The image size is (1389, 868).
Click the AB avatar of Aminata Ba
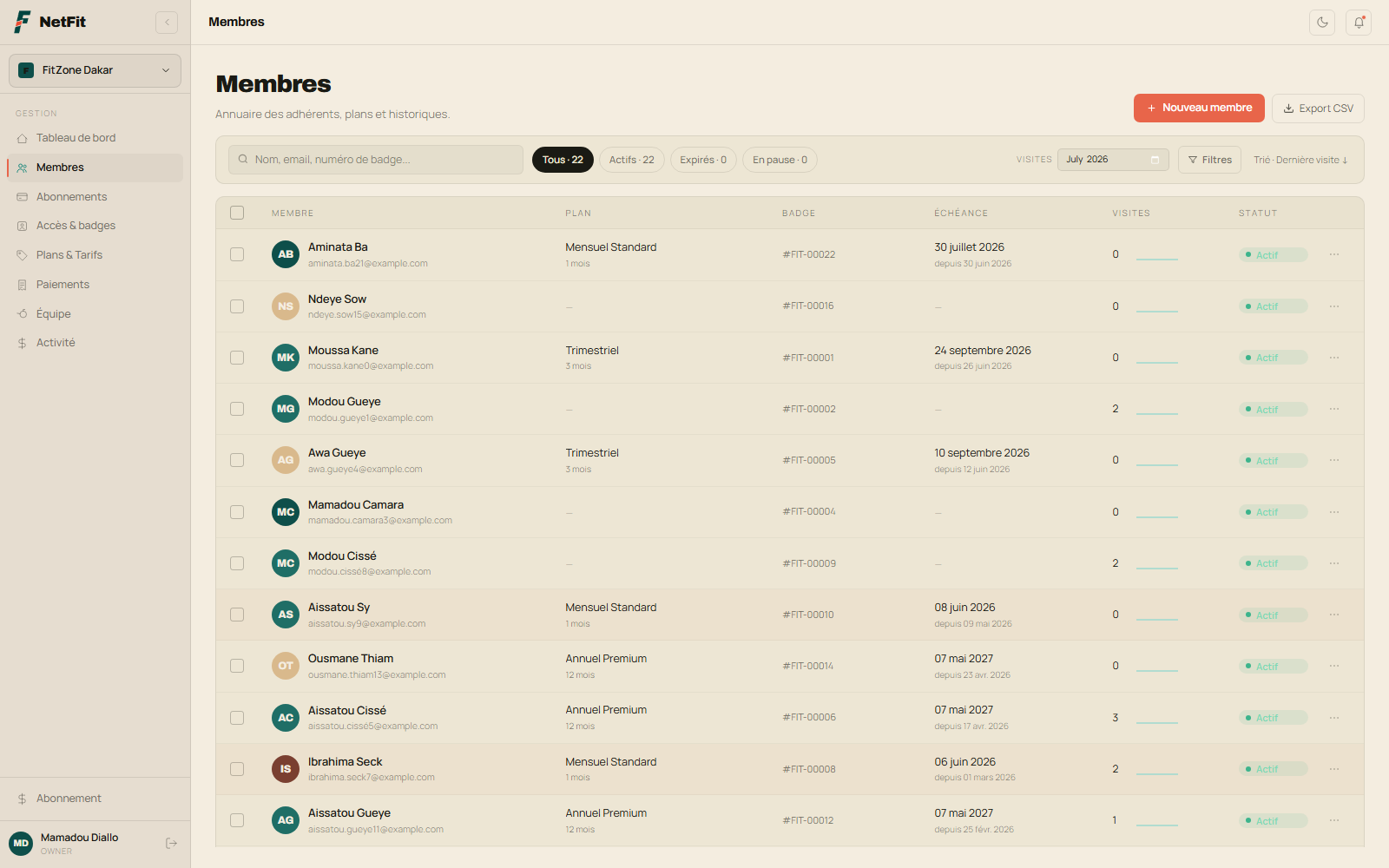coord(286,254)
